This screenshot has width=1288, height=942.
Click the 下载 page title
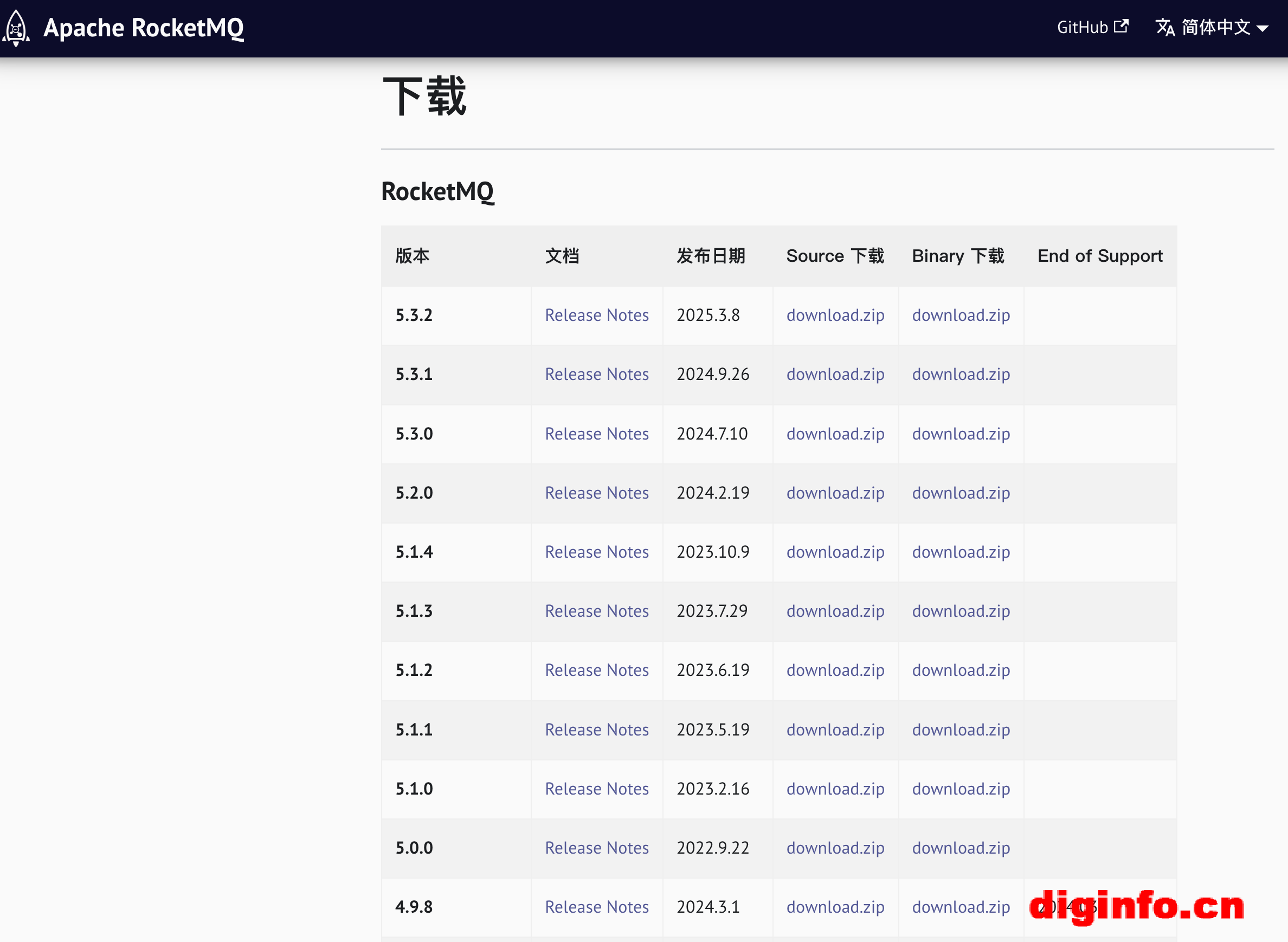425,97
